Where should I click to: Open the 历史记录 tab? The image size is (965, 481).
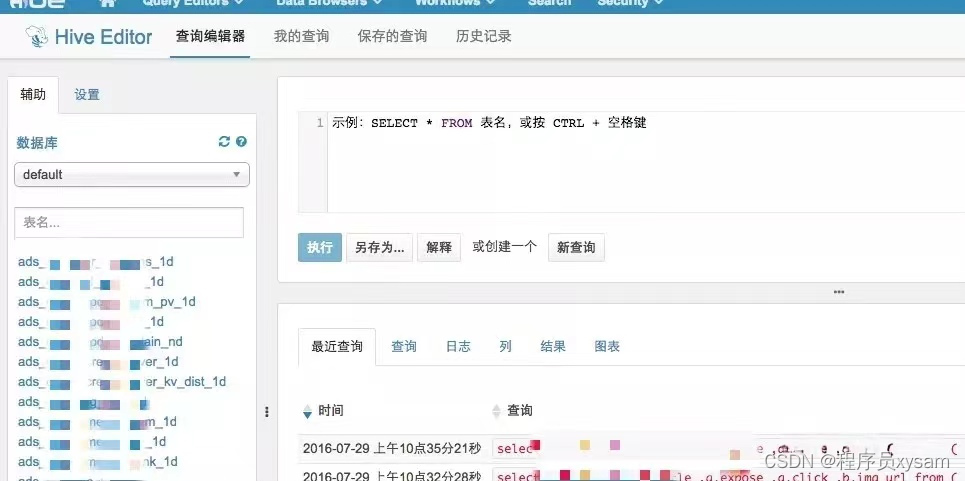pos(484,36)
